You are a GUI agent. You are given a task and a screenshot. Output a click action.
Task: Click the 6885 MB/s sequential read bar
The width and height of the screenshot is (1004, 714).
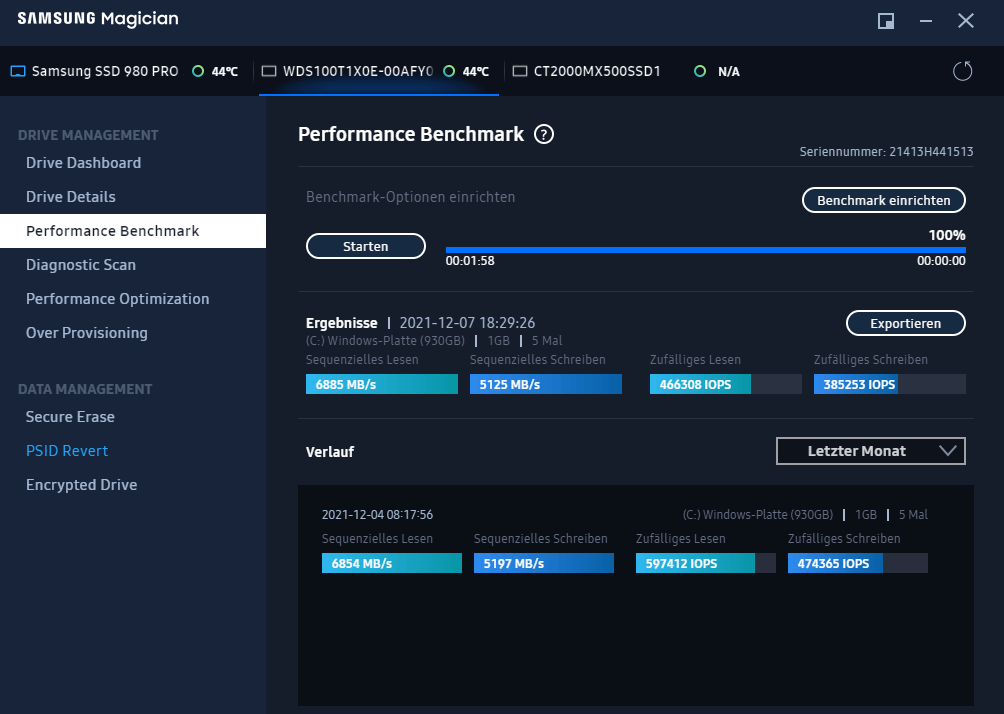pos(382,384)
